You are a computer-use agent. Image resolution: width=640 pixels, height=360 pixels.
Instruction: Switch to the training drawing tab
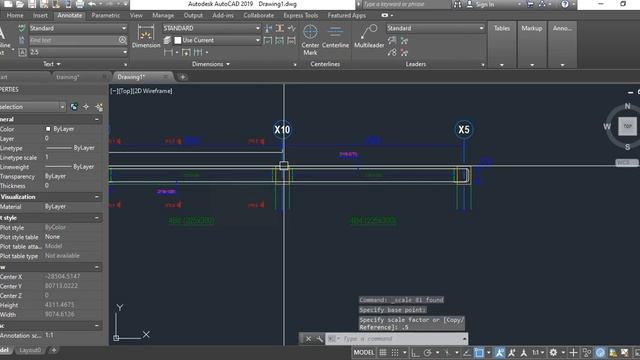68,77
